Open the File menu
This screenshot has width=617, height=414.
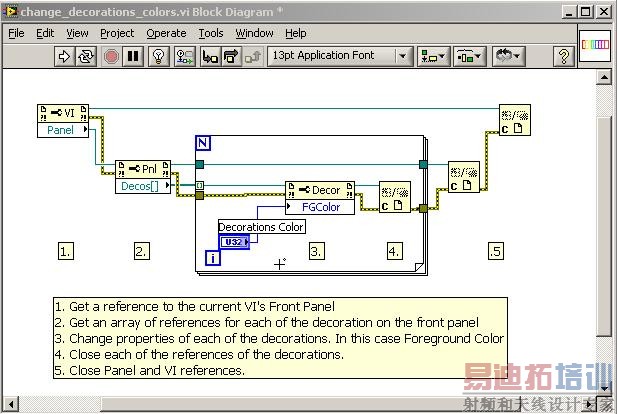coord(16,33)
